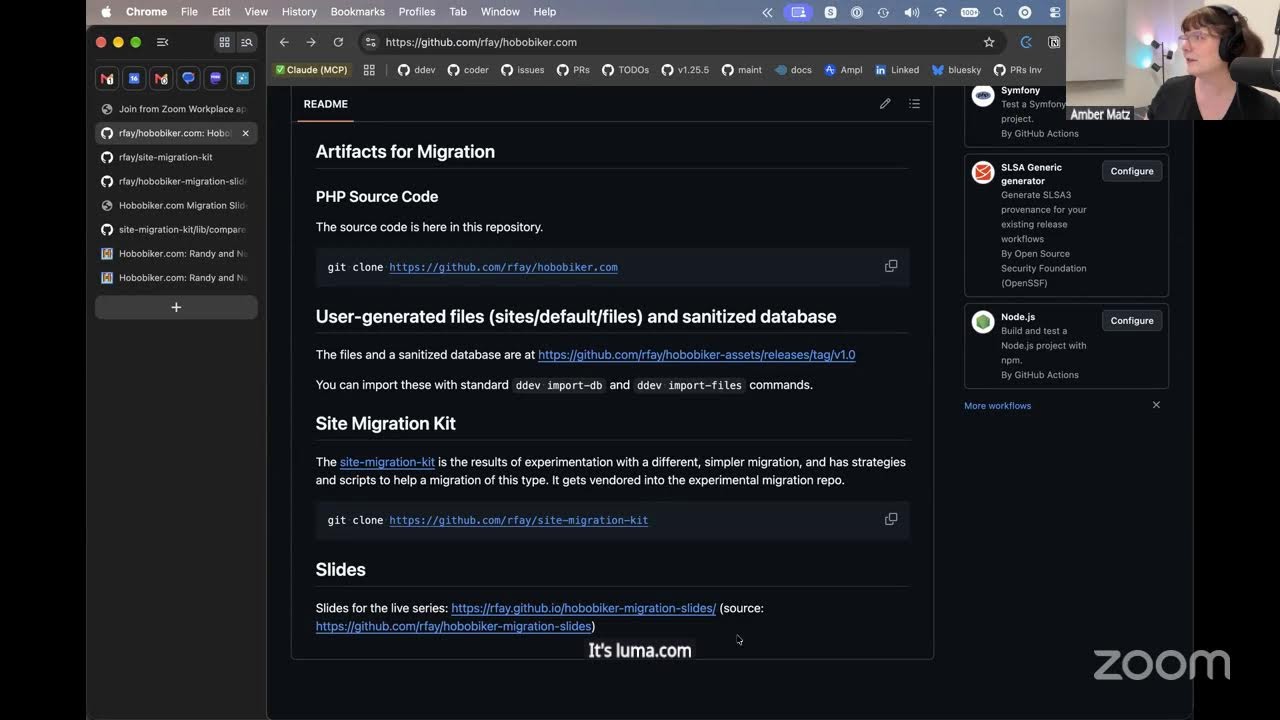Bookmark this page with the star icon
Screen dimensions: 1280x720
tap(989, 42)
